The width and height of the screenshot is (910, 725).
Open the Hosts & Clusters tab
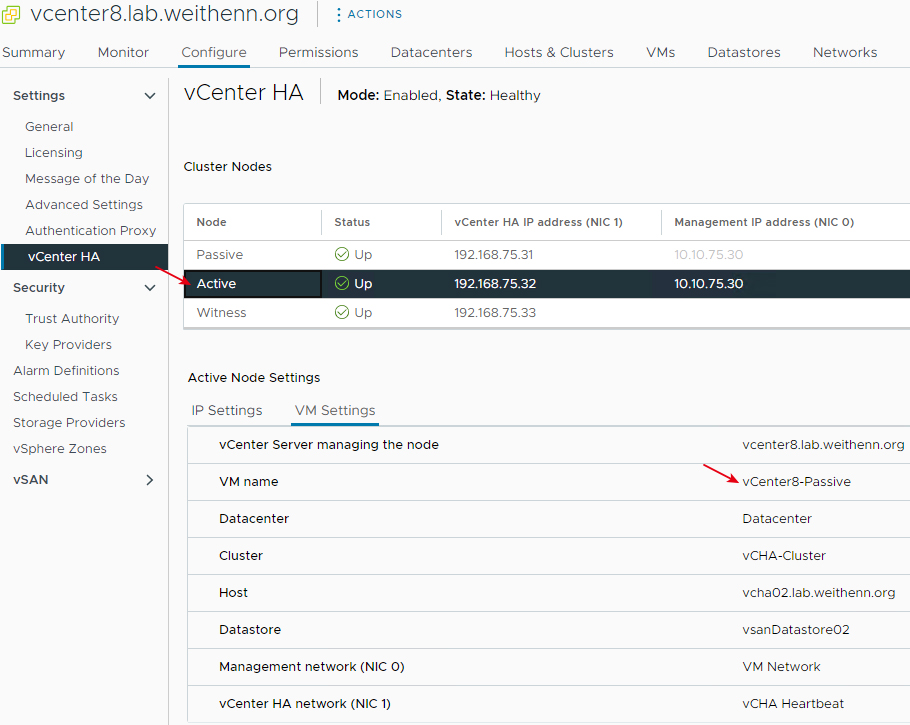[559, 52]
